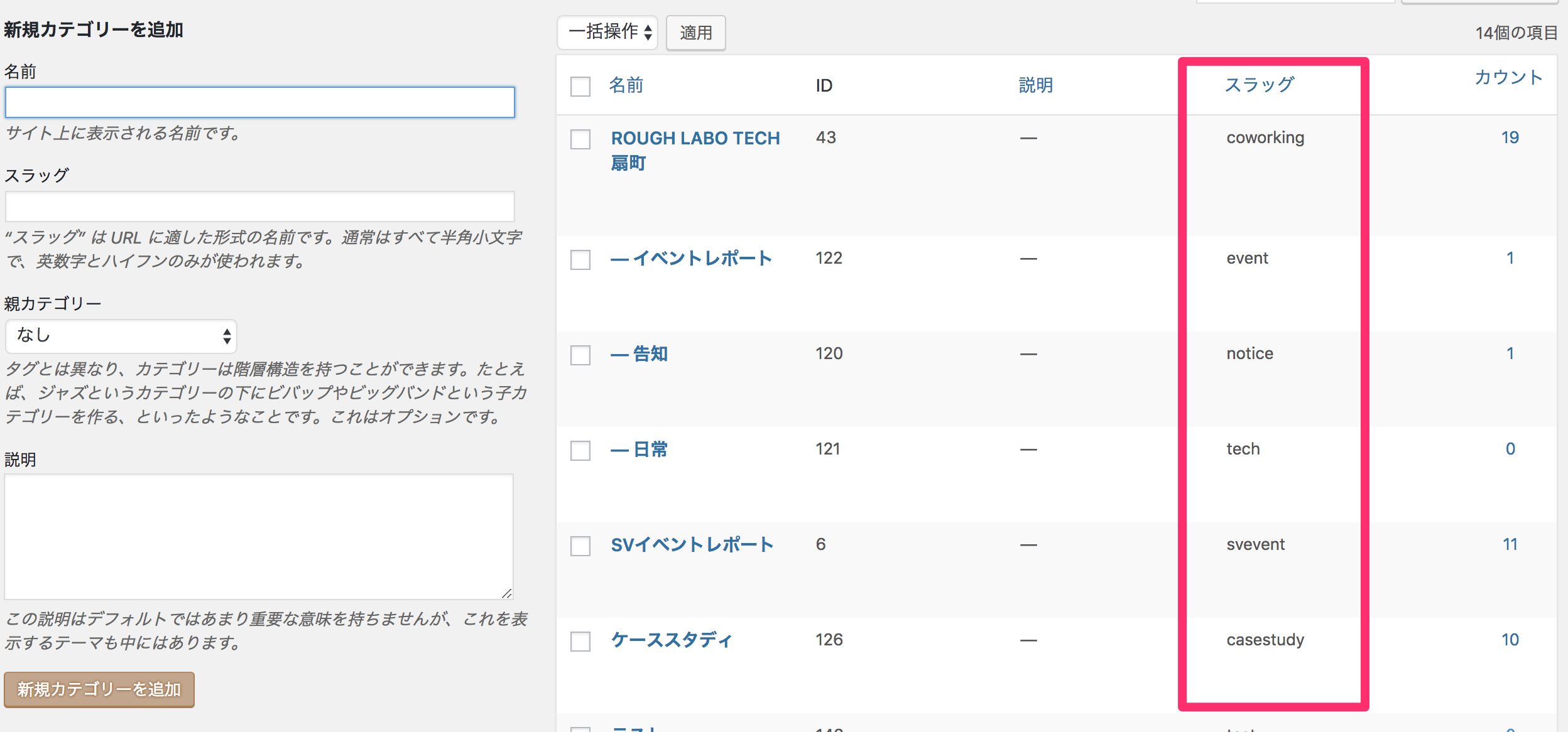The width and height of the screenshot is (1568, 732).
Task: Focus the 名前 name input field
Action: pos(260,102)
